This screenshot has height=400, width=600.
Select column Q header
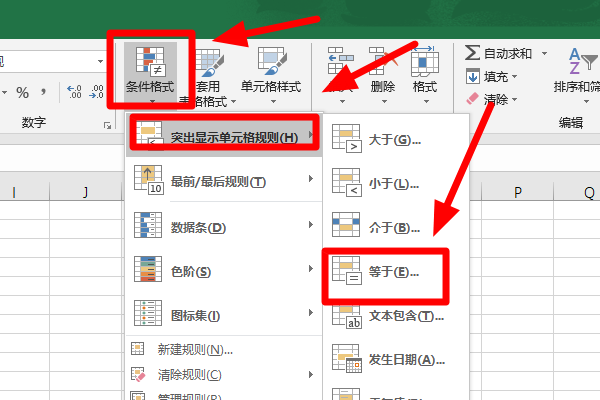[x=577, y=191]
